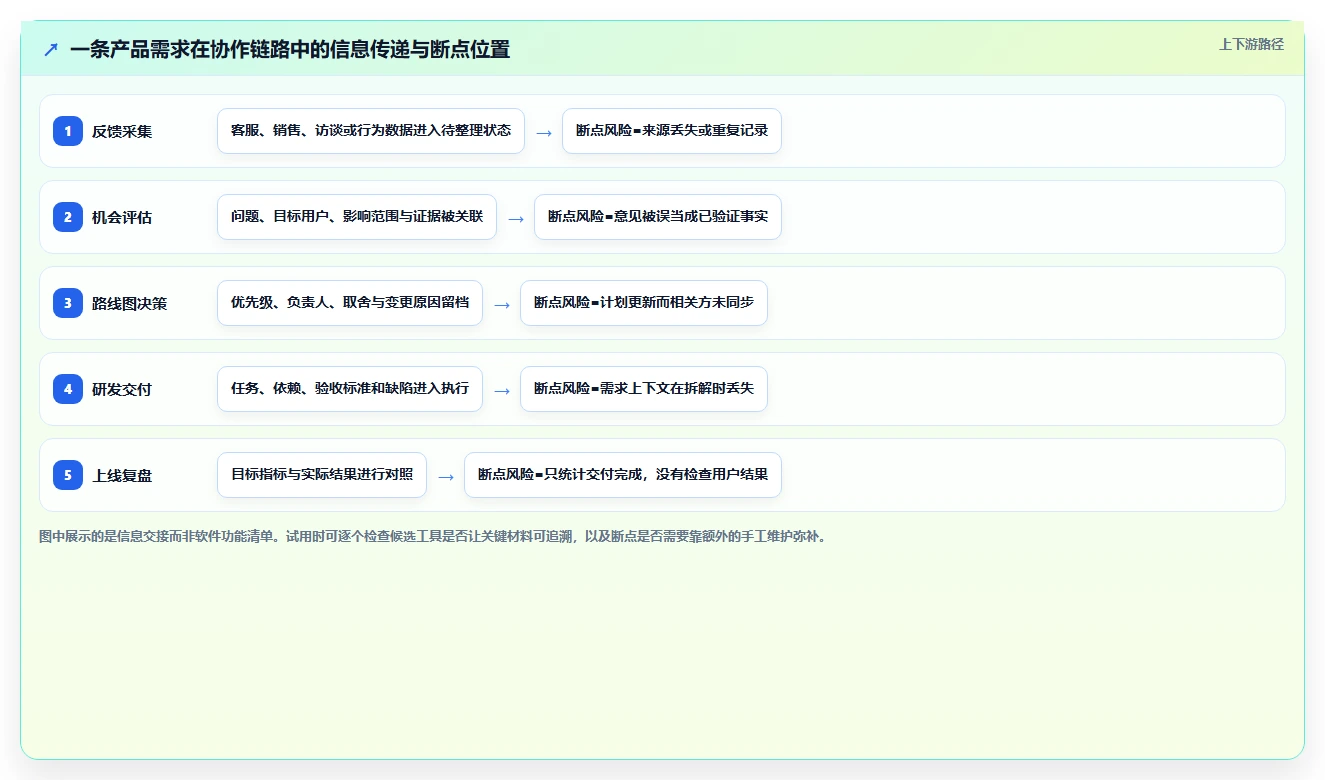This screenshot has width=1325, height=780.
Task: Click the arrow icon beside the title
Action: (51, 49)
